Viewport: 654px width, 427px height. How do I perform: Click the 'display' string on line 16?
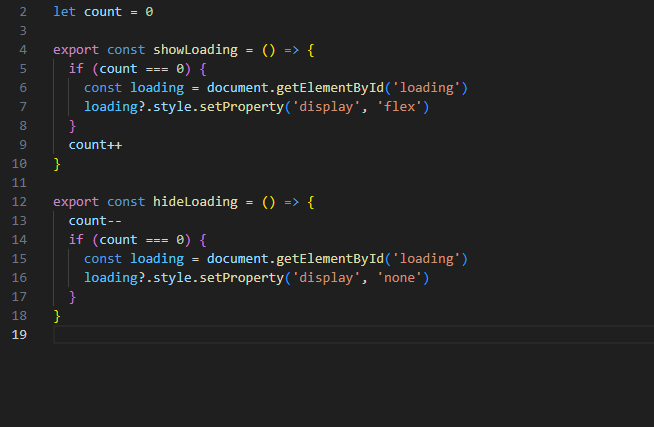[326, 278]
